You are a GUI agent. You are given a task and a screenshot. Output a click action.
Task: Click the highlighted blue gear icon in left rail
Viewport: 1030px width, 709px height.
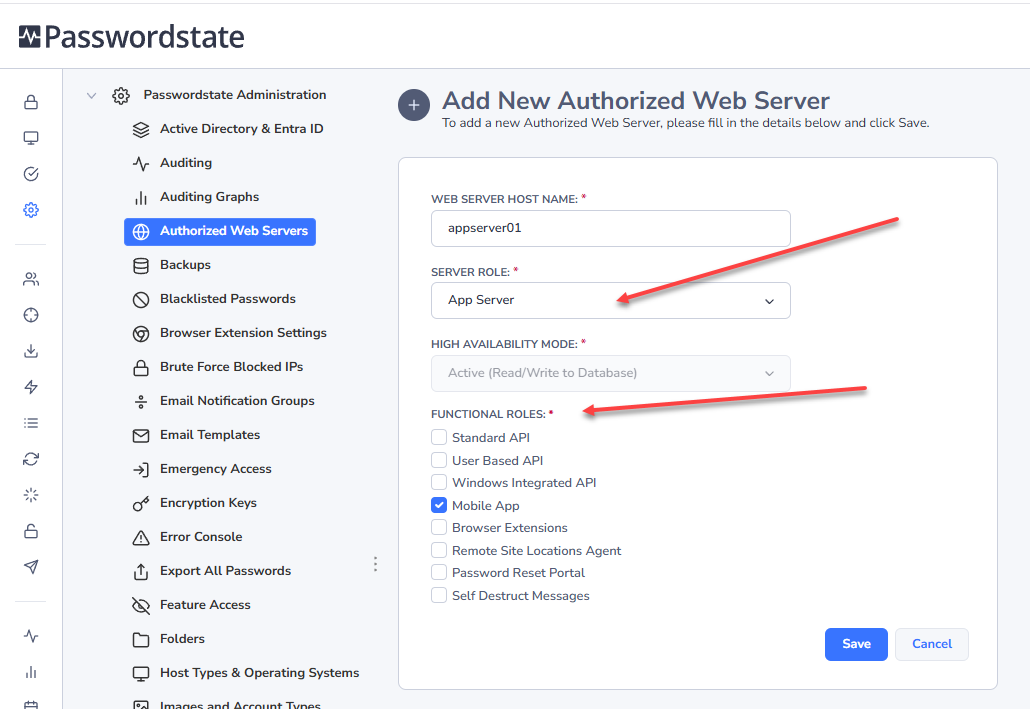pyautogui.click(x=31, y=210)
